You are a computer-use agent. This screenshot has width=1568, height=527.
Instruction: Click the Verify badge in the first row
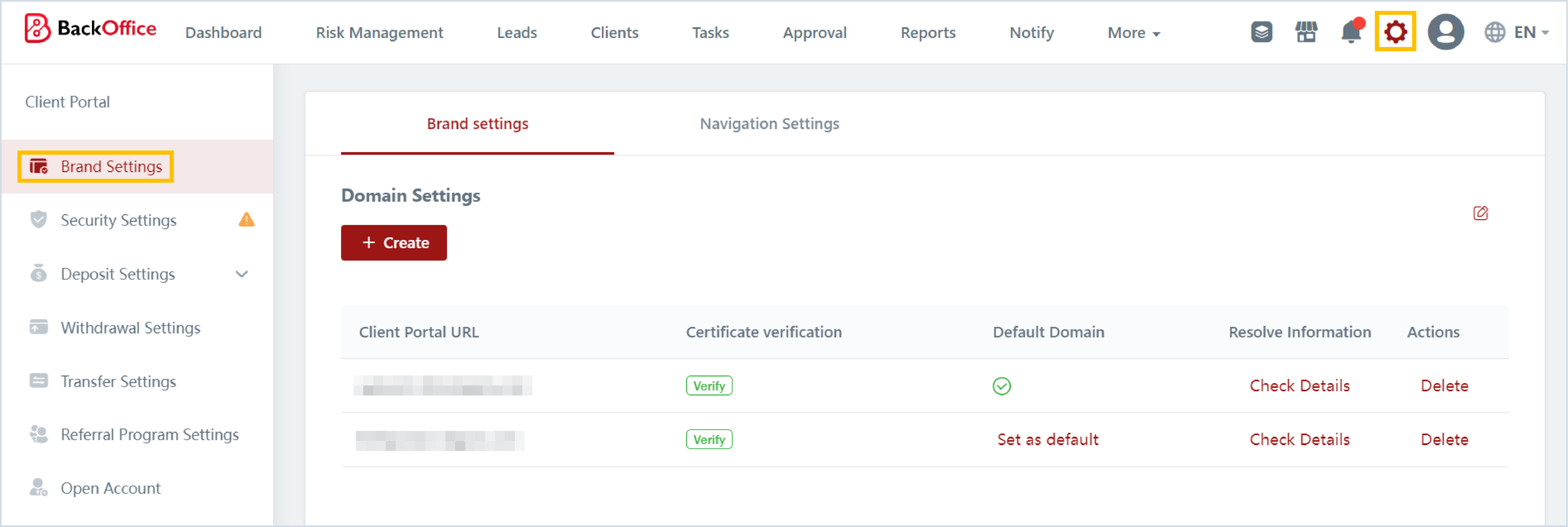709,386
